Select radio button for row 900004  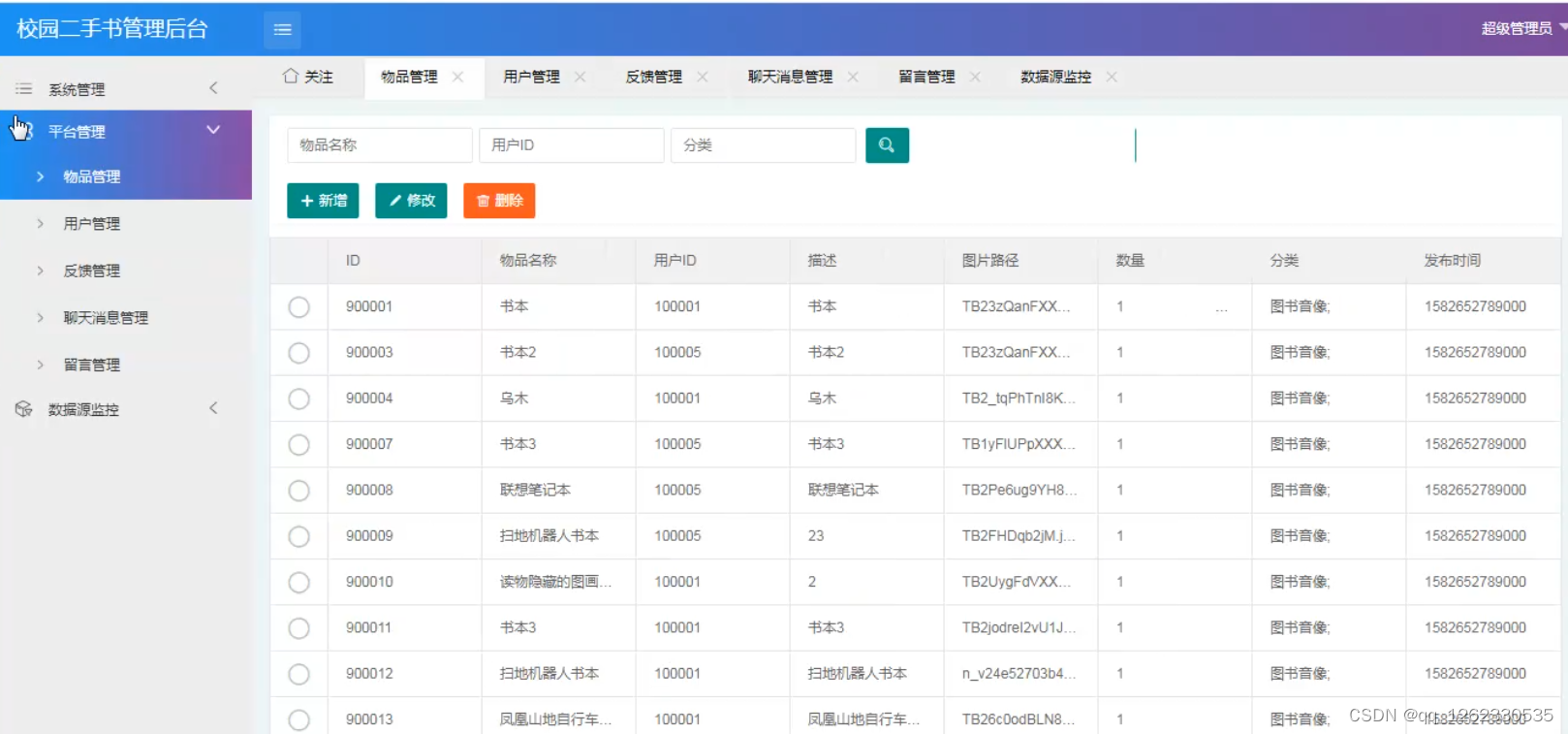(299, 399)
